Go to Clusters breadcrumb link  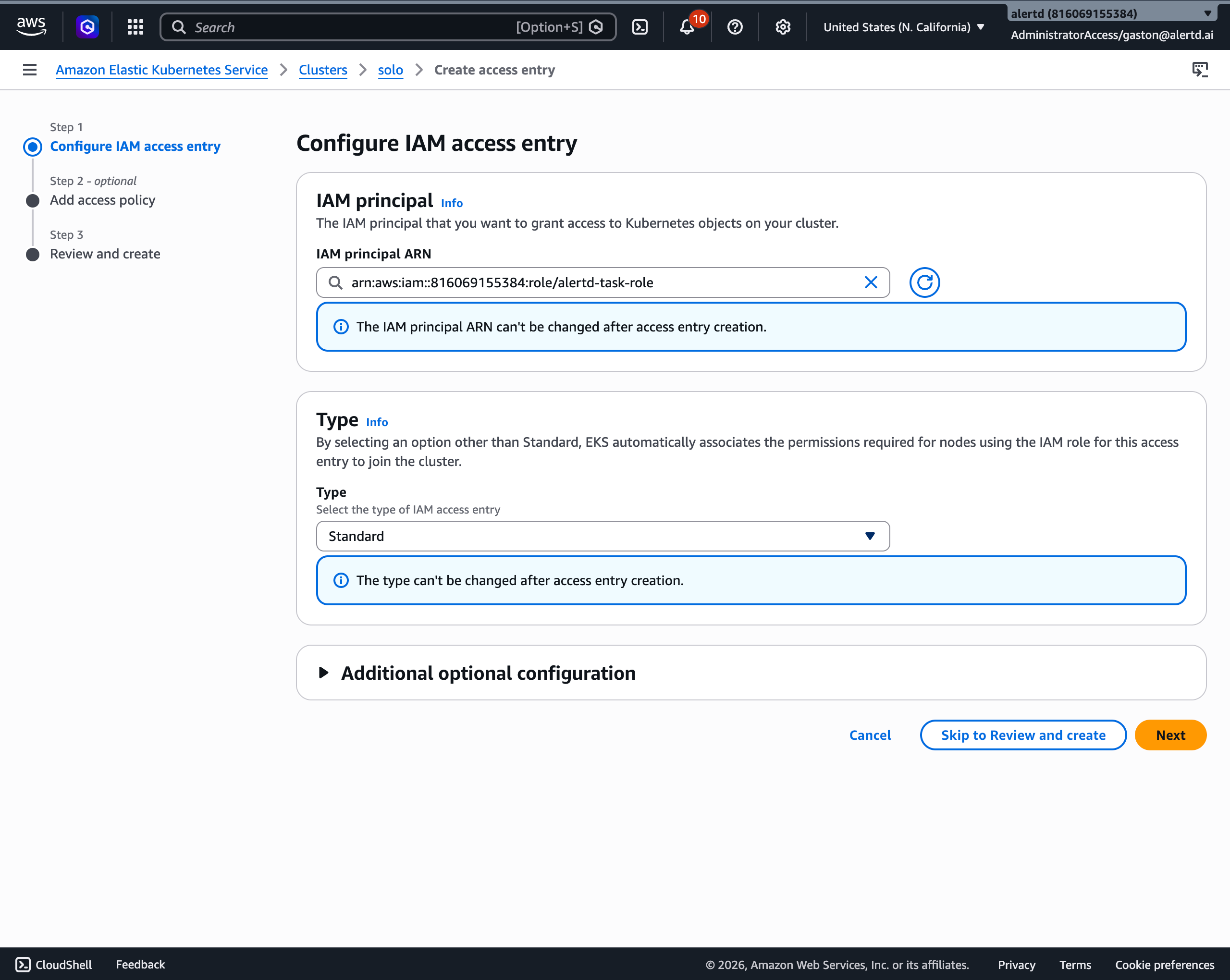coord(323,70)
